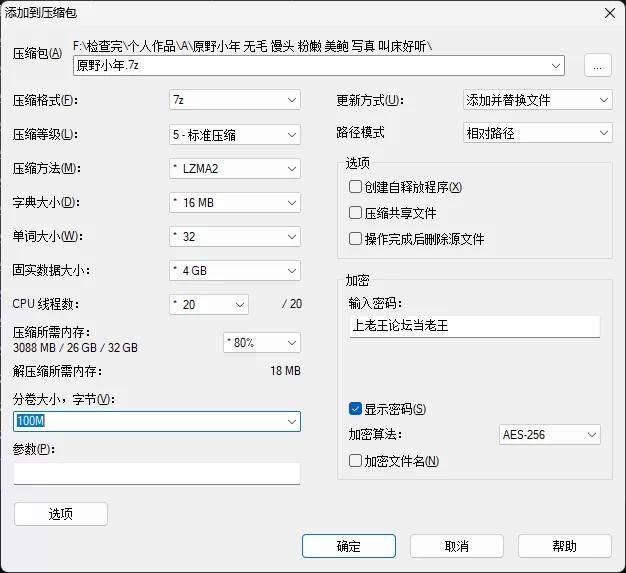Click the '固实数据大小:' label
Screen dimensions: 626x573
click(x=51, y=270)
